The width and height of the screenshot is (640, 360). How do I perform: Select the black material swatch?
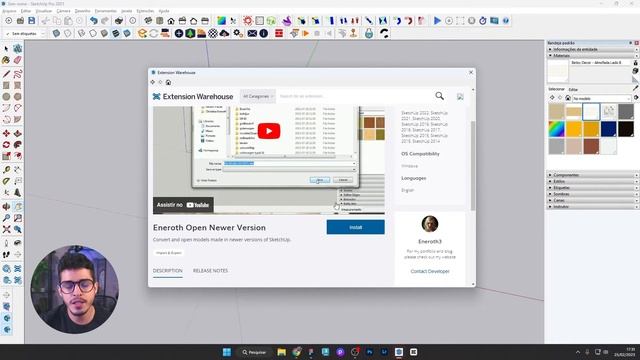[625, 129]
